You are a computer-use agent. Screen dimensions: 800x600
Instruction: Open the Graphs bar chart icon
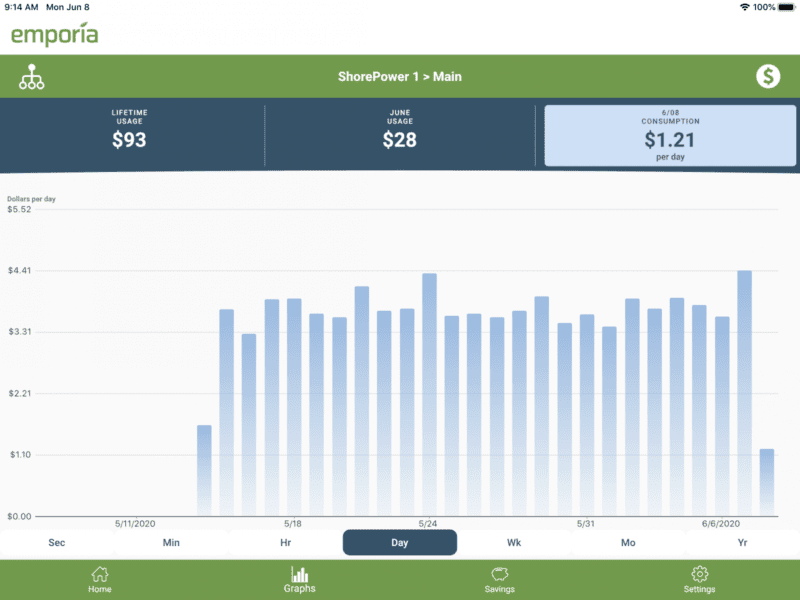tap(300, 574)
